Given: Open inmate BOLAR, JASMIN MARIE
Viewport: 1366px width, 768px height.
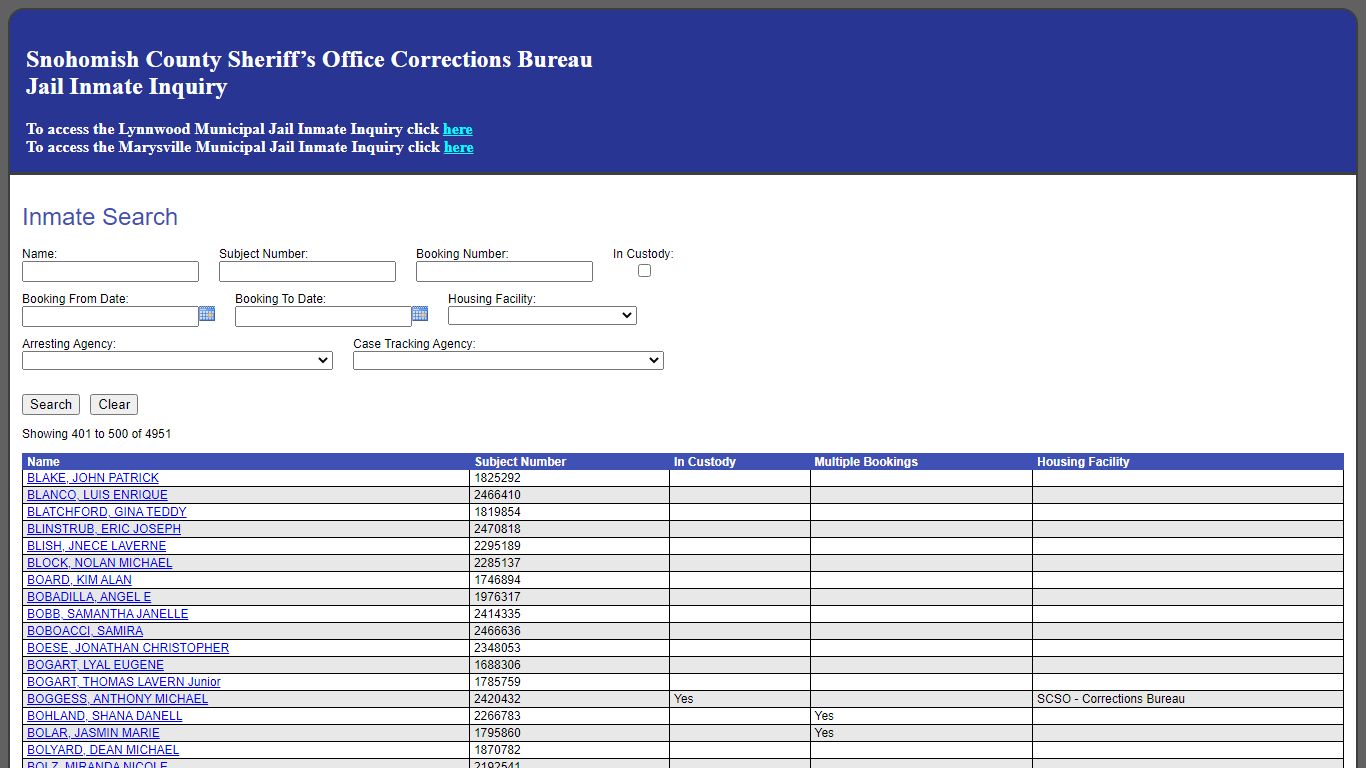Looking at the screenshot, I should pos(93,733).
